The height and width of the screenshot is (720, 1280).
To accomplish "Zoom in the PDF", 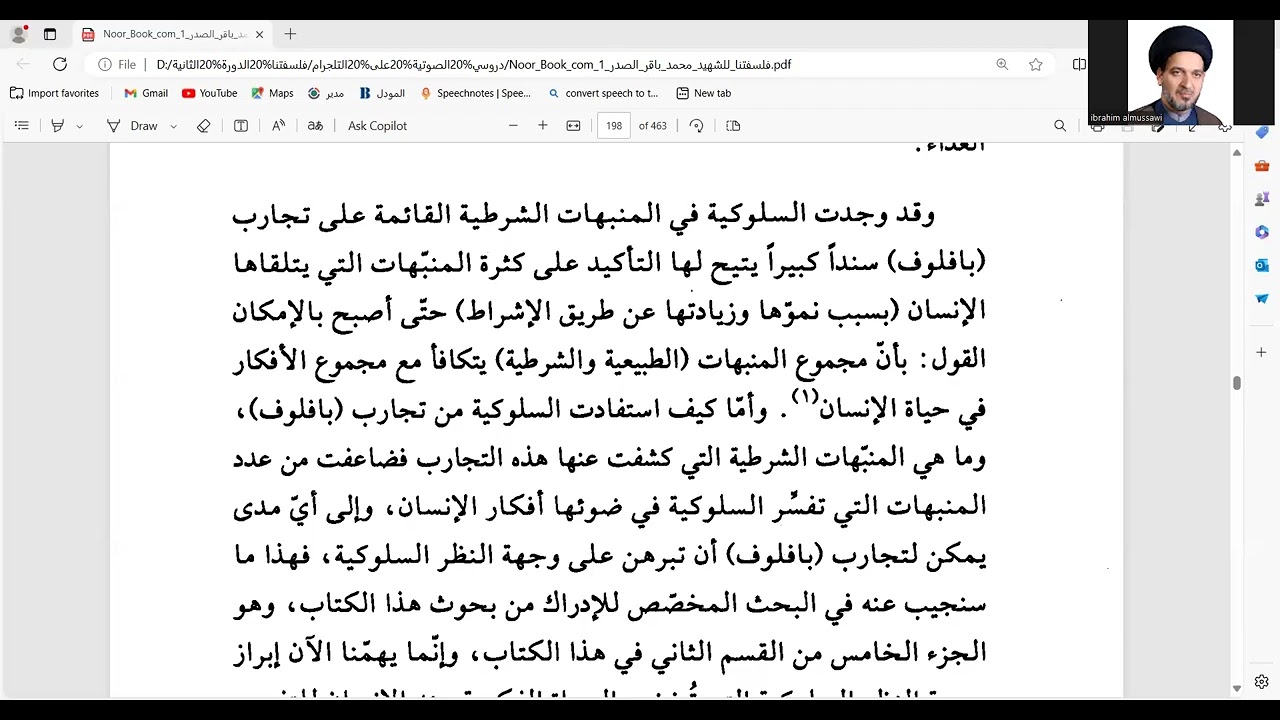I will pos(543,126).
